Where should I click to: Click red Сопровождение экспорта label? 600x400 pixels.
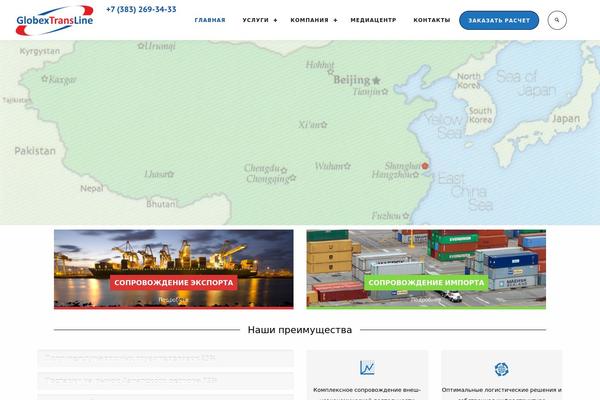(x=173, y=282)
